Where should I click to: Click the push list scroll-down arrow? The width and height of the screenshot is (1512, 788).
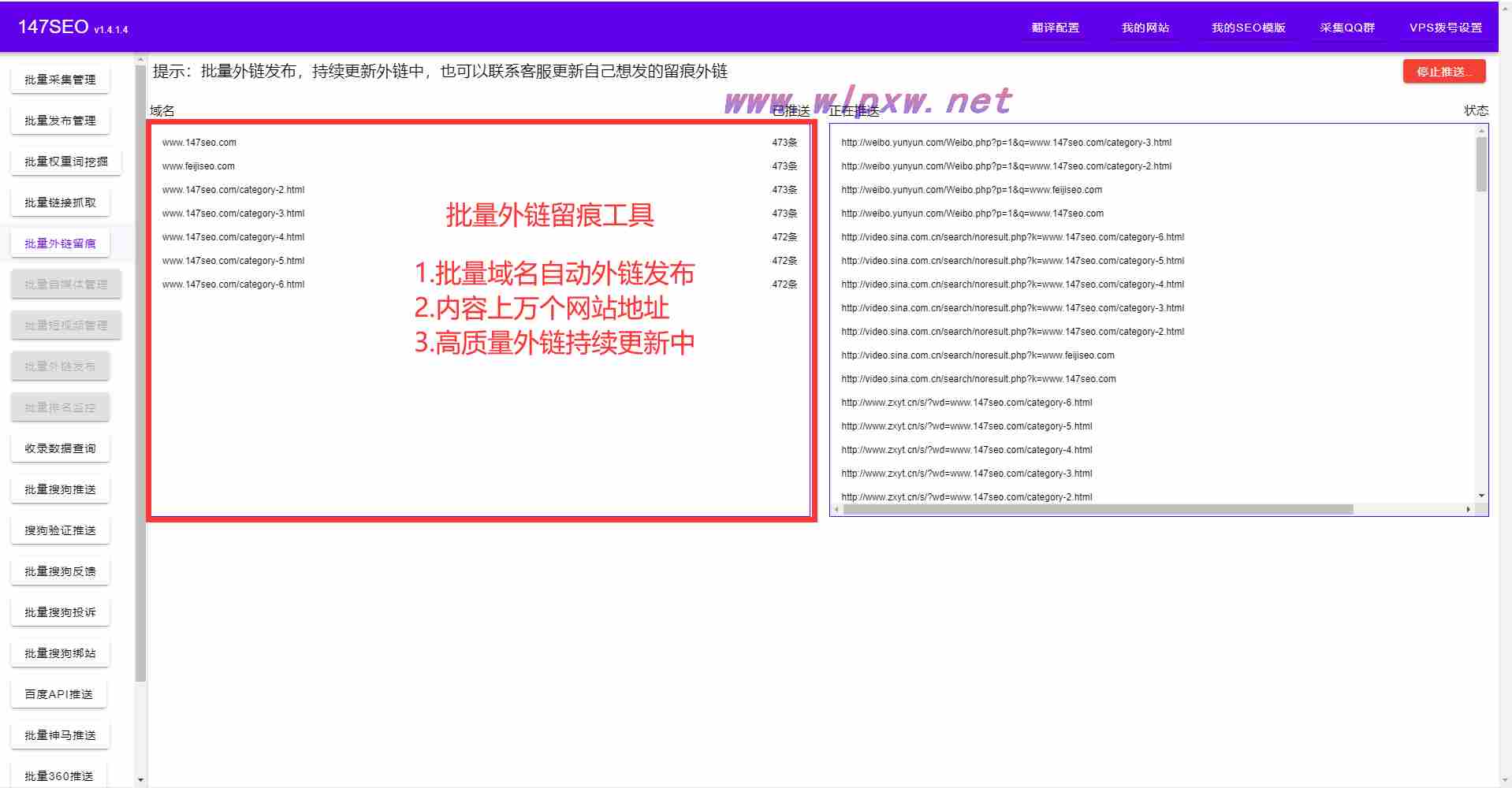point(1482,496)
